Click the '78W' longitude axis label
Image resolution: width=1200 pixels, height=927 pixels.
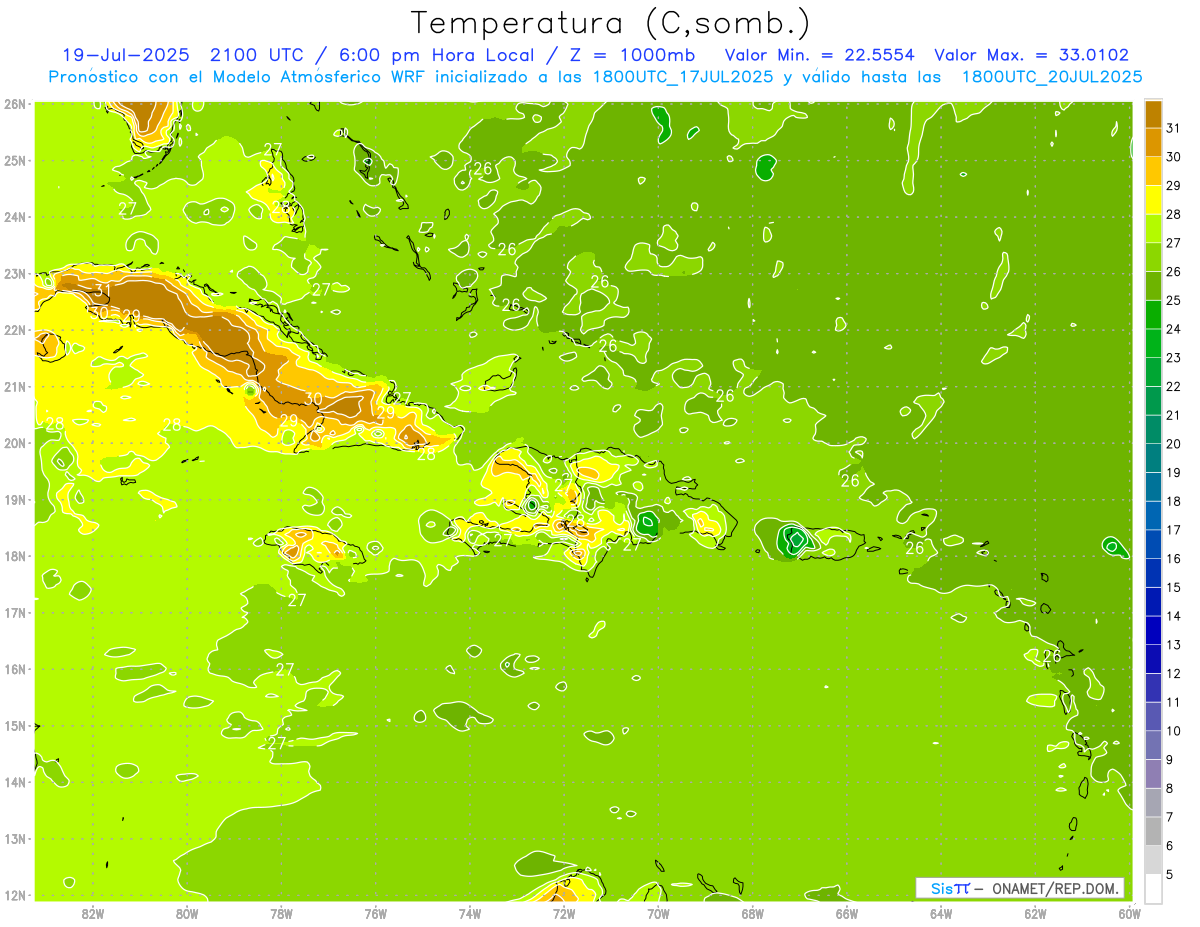coord(281,913)
